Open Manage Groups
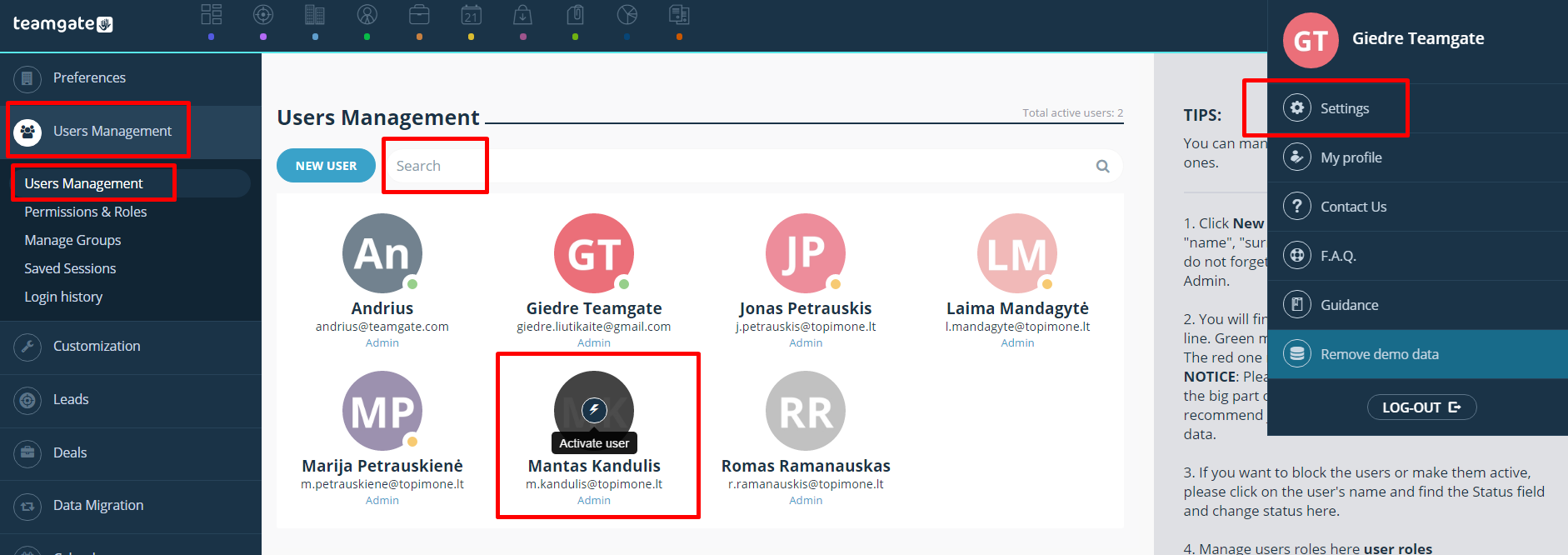 pyautogui.click(x=72, y=240)
